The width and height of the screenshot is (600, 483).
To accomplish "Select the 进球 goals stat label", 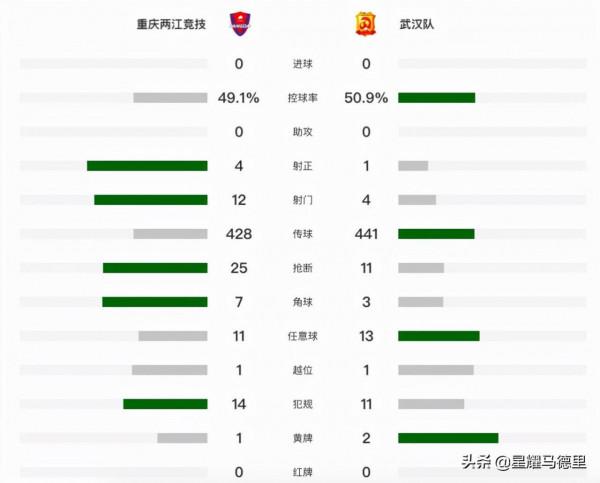I will 302,64.
